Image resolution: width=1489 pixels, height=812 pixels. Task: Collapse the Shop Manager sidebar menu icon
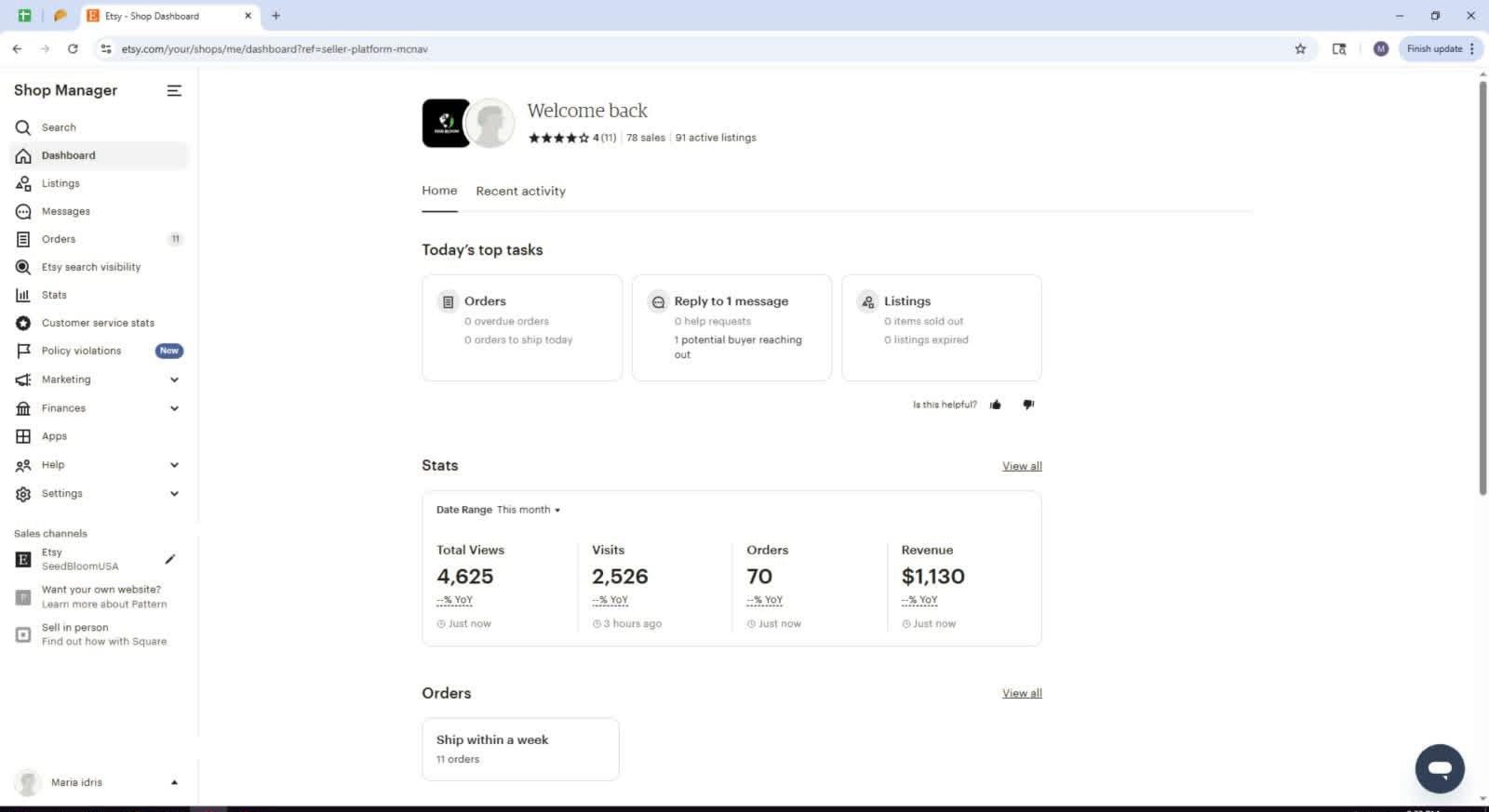(x=174, y=90)
